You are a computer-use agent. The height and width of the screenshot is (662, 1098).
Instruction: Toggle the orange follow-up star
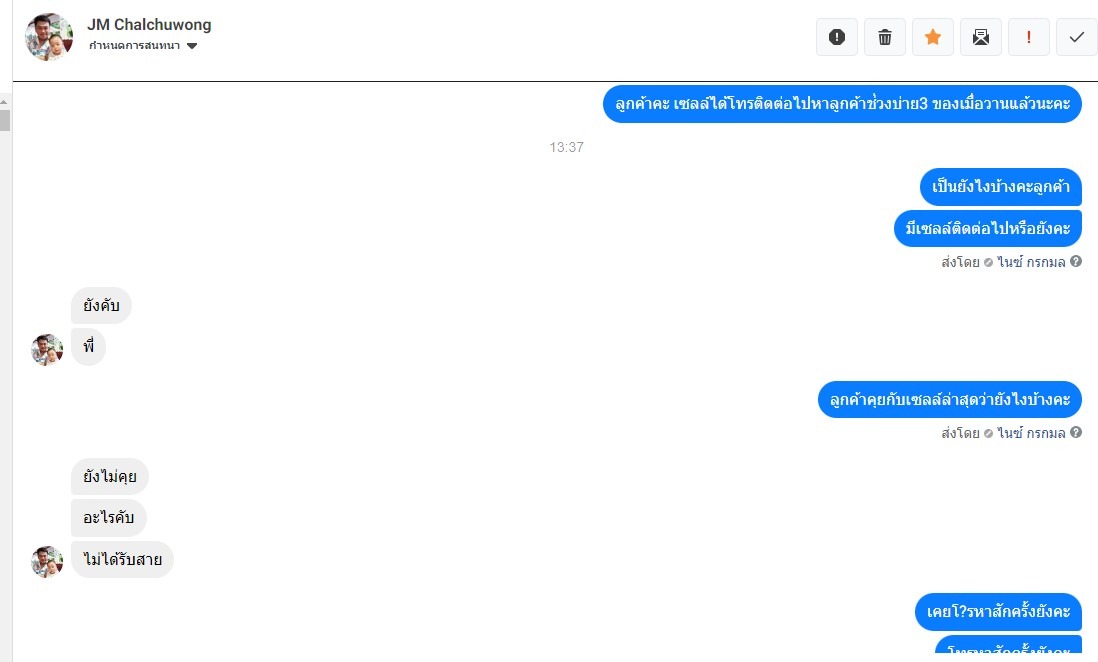[x=933, y=37]
